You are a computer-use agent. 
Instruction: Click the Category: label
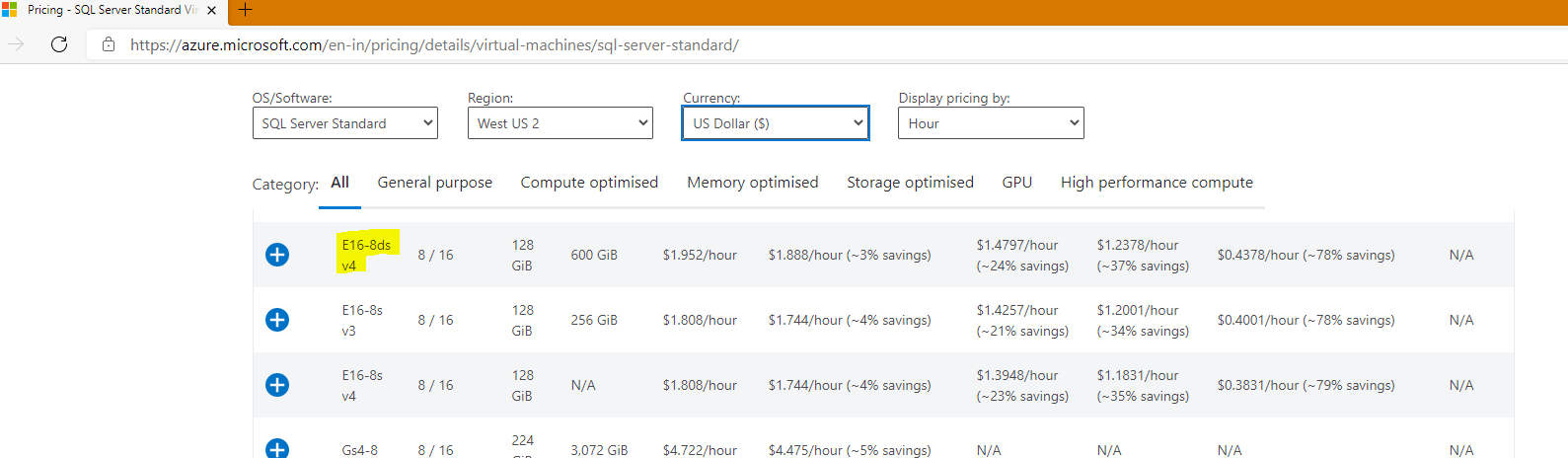coord(285,185)
